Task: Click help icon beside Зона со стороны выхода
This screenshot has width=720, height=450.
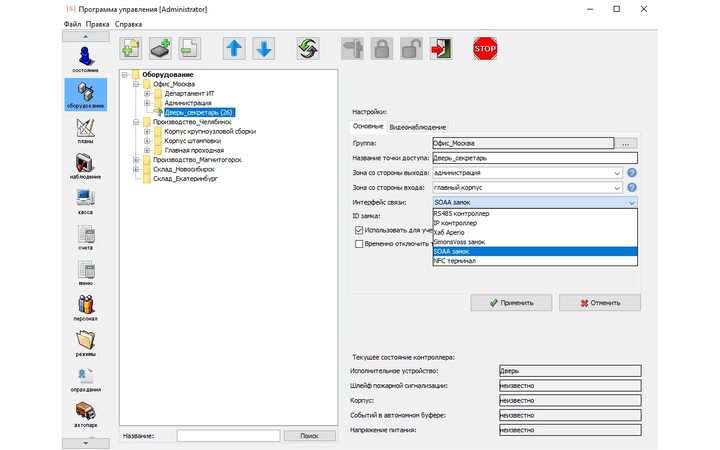Action: pos(632,172)
